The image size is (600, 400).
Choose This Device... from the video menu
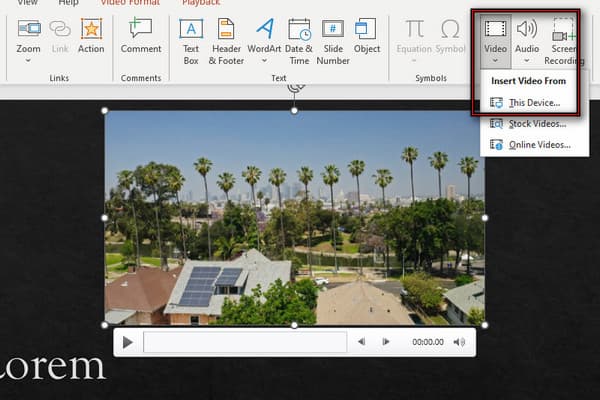(x=534, y=103)
